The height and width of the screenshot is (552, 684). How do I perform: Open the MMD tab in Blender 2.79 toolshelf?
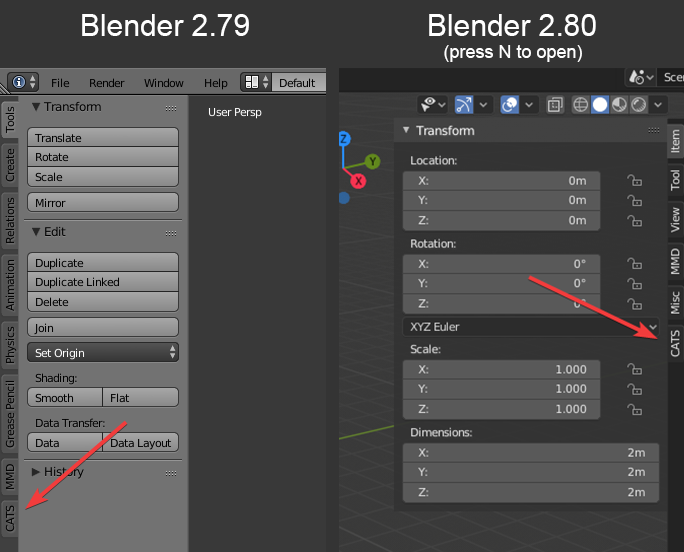pyautogui.click(x=10, y=477)
